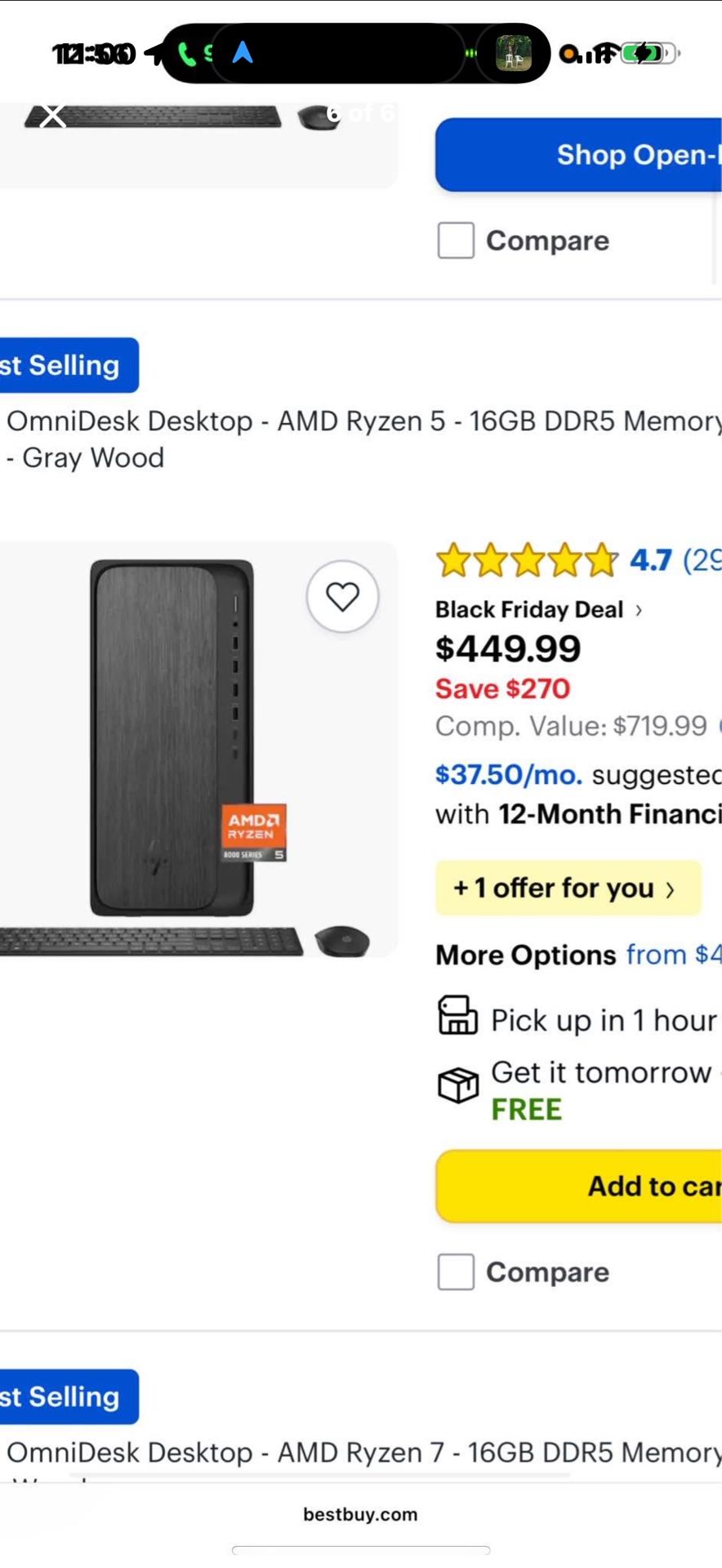Expand the Black Friday Deal chevron
This screenshot has height=1568, width=722.
639,610
